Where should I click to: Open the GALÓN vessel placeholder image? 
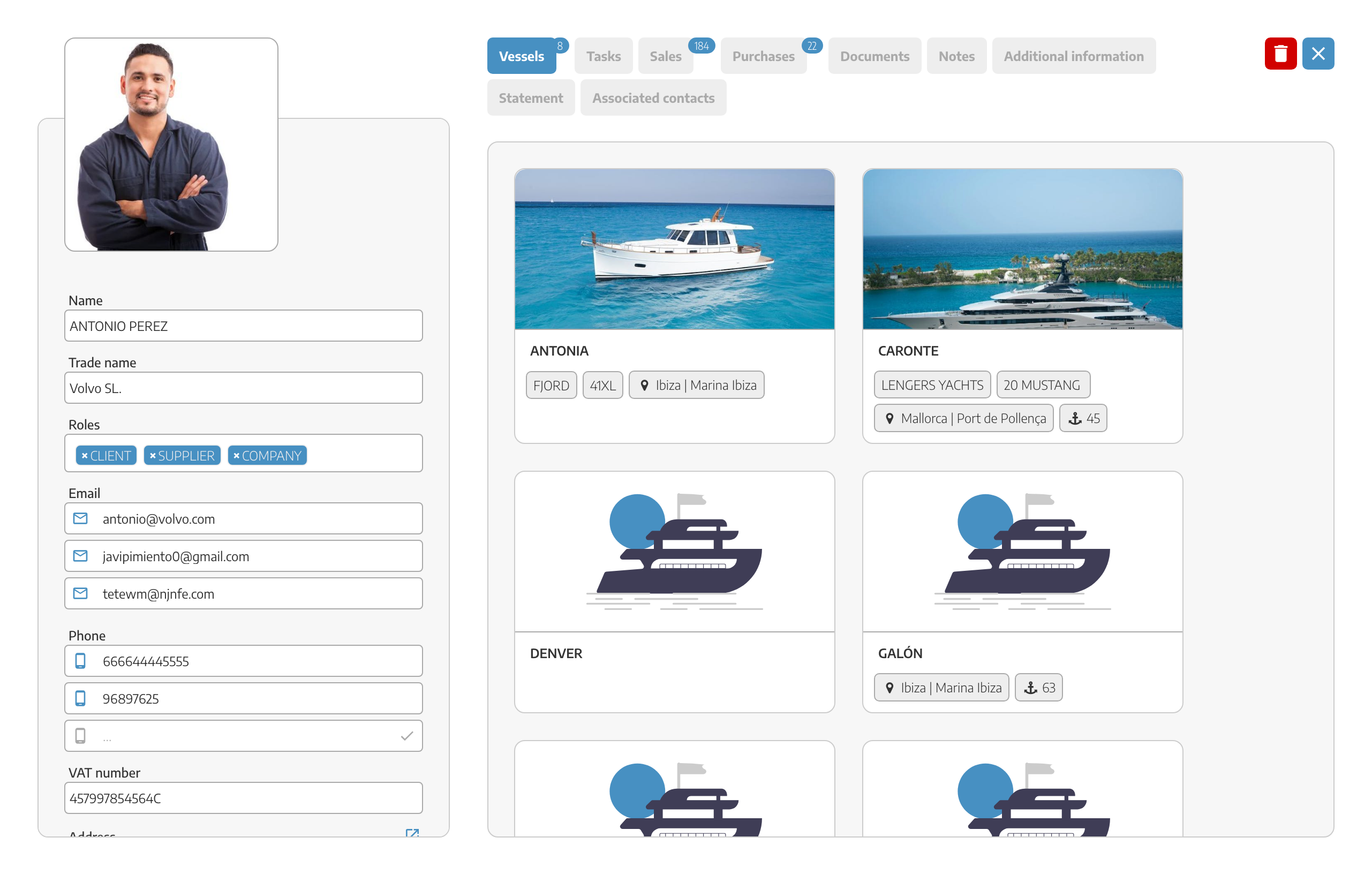tap(1023, 552)
